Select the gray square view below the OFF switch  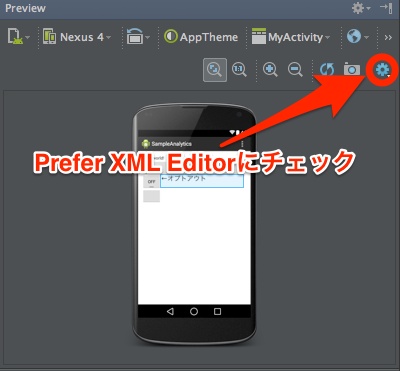151,196
